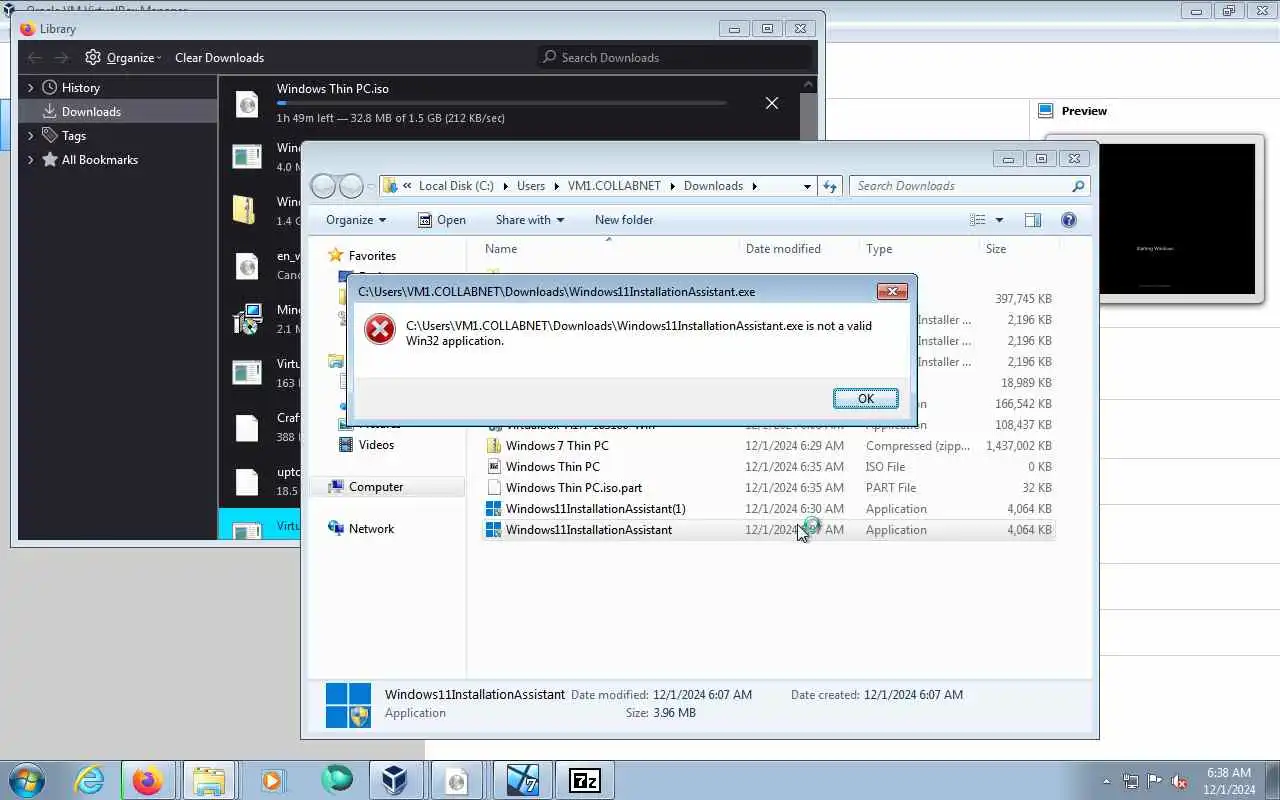This screenshot has height=800, width=1280.
Task: Click Users in the address breadcrumb
Action: pyautogui.click(x=531, y=186)
